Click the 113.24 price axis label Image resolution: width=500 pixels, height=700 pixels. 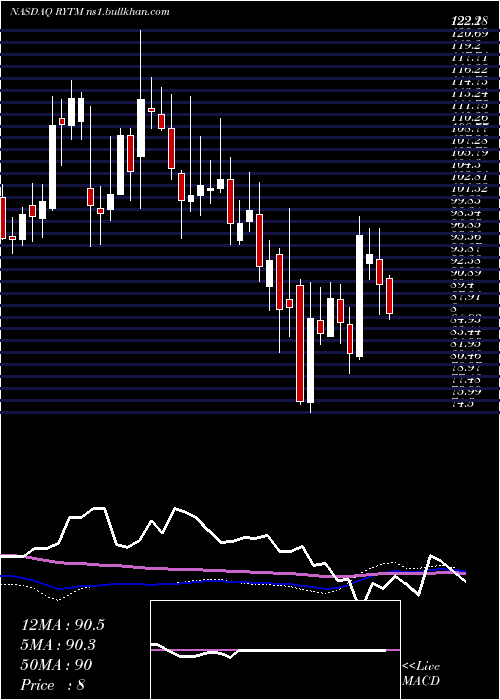pyautogui.click(x=469, y=94)
